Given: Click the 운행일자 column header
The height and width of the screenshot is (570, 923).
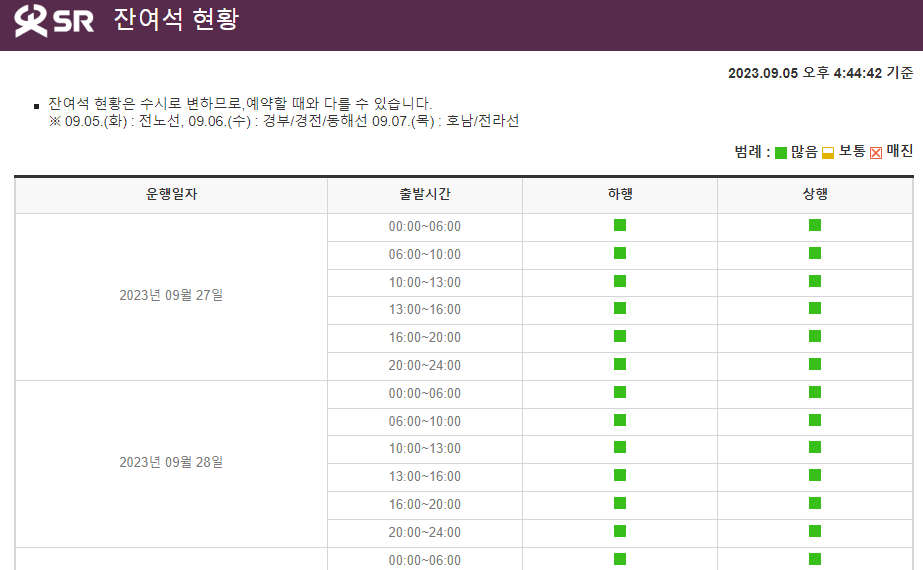Looking at the screenshot, I should 171,194.
